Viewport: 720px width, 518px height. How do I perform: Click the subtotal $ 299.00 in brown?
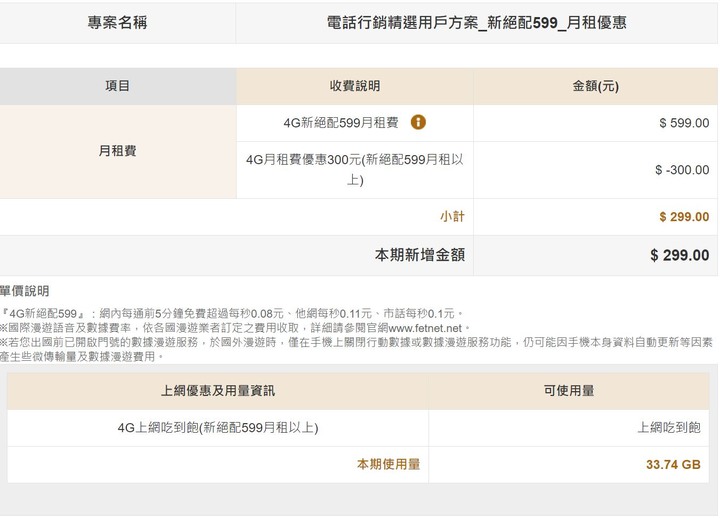[x=684, y=217]
